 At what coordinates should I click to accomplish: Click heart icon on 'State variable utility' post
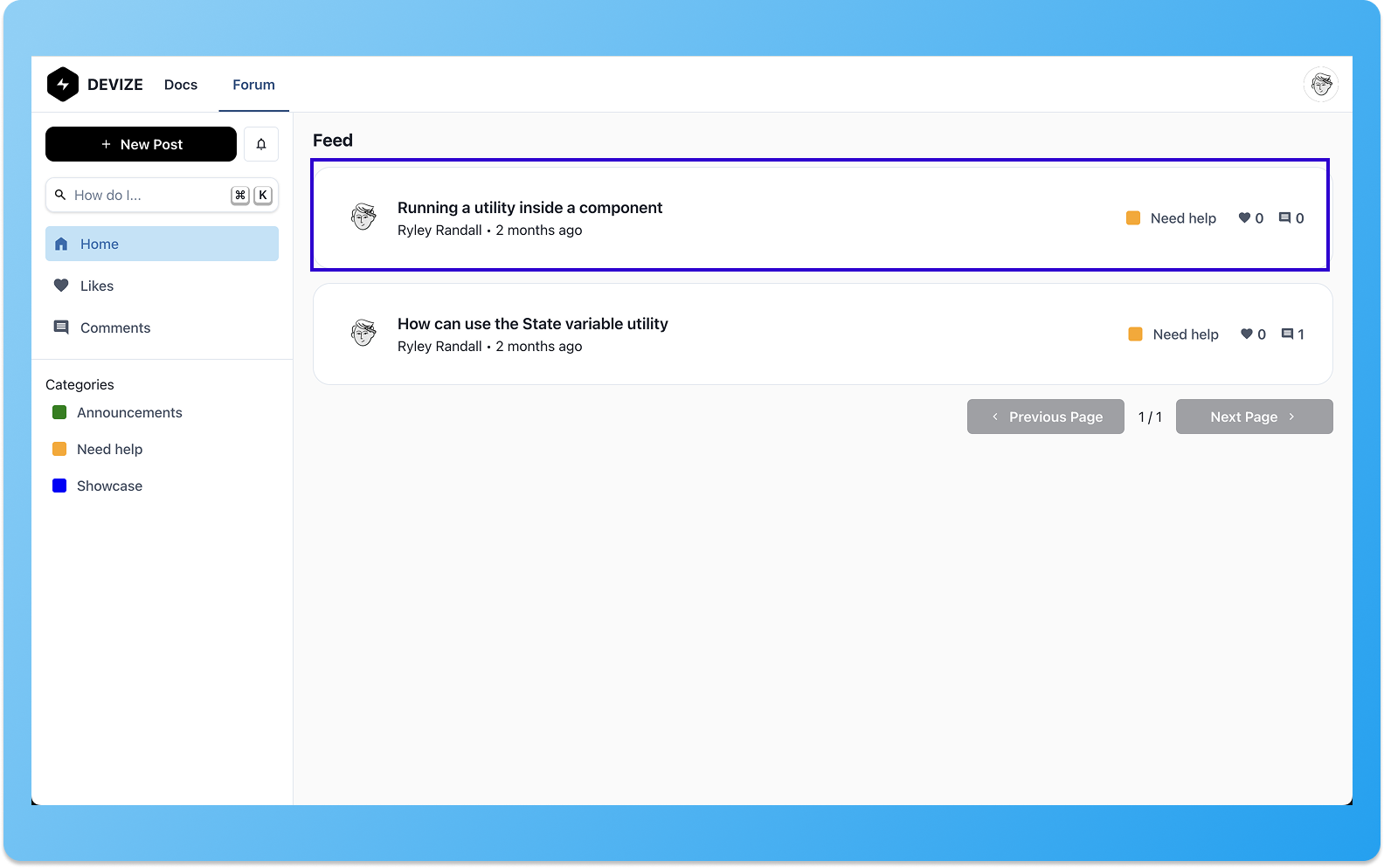[1247, 334]
